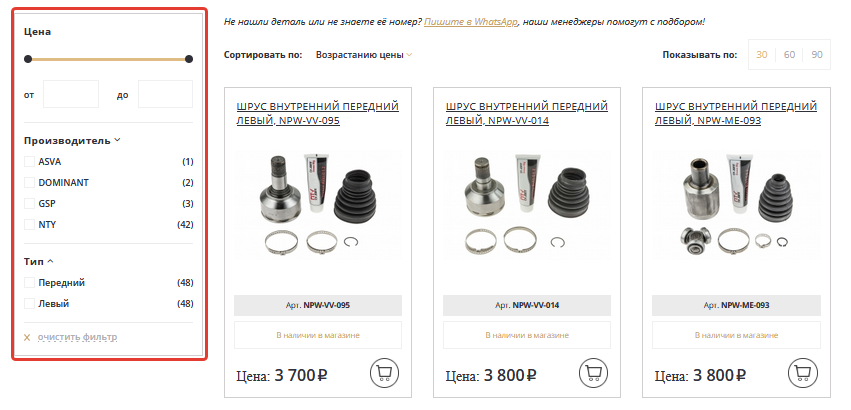Expand the Тип filter section chevron
Image resolution: width=851 pixels, height=410 pixels.
pyautogui.click(x=50, y=261)
